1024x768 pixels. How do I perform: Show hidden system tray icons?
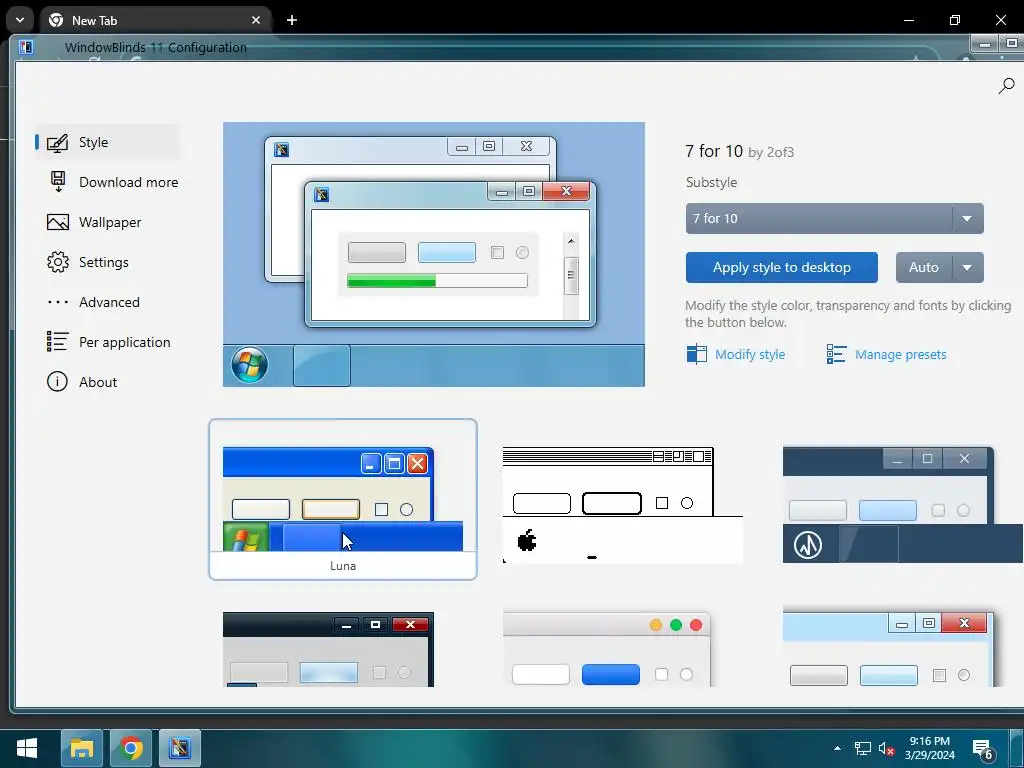(838, 748)
